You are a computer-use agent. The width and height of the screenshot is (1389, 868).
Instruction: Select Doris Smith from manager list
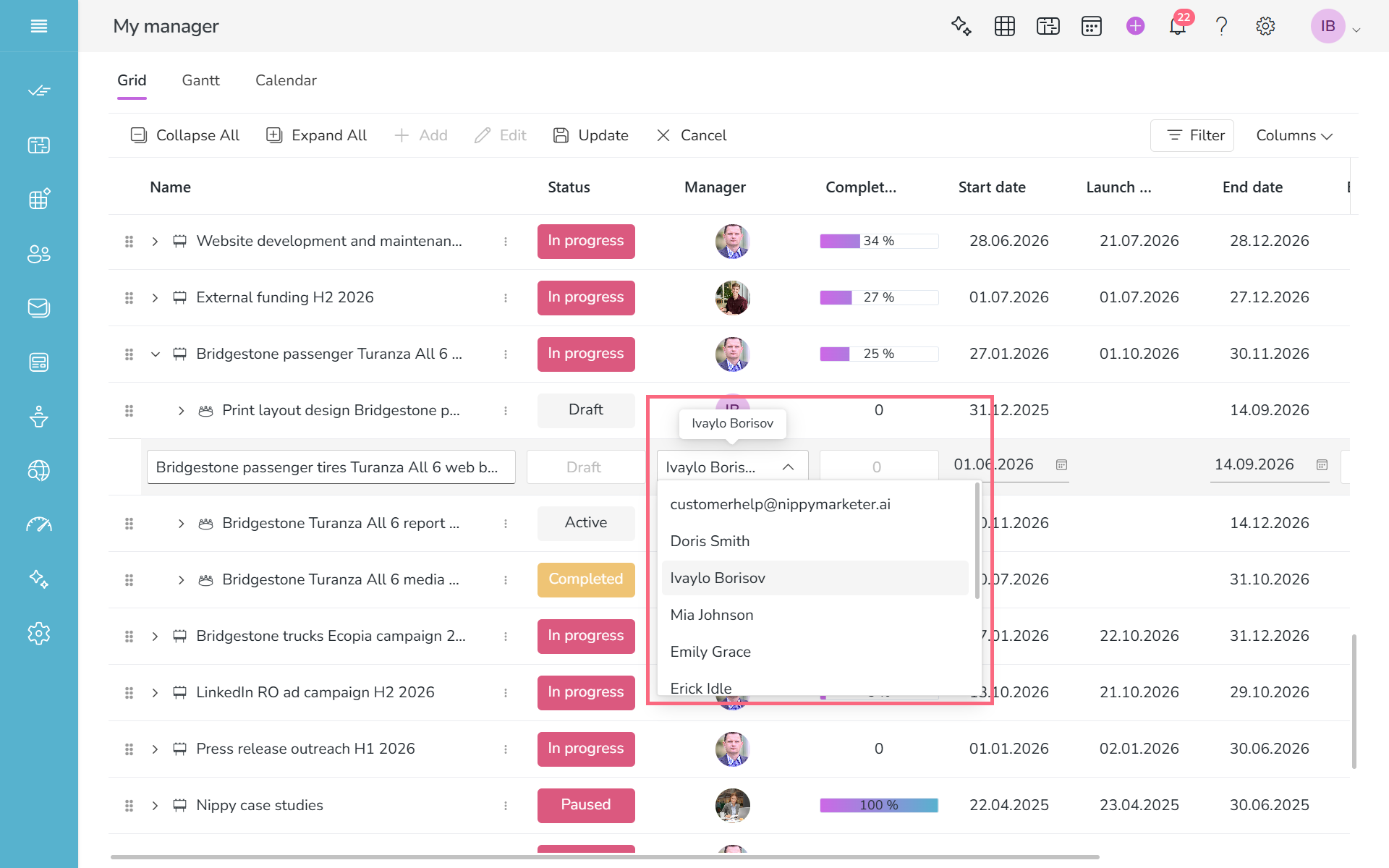[x=815, y=541]
